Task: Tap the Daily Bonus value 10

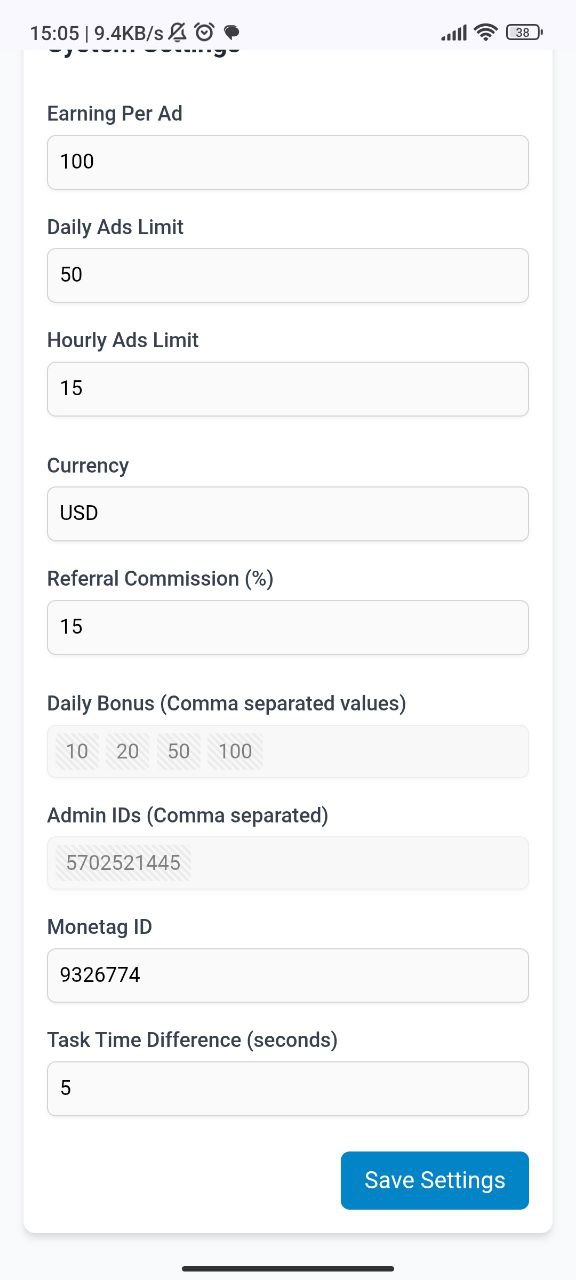Action: click(x=77, y=751)
